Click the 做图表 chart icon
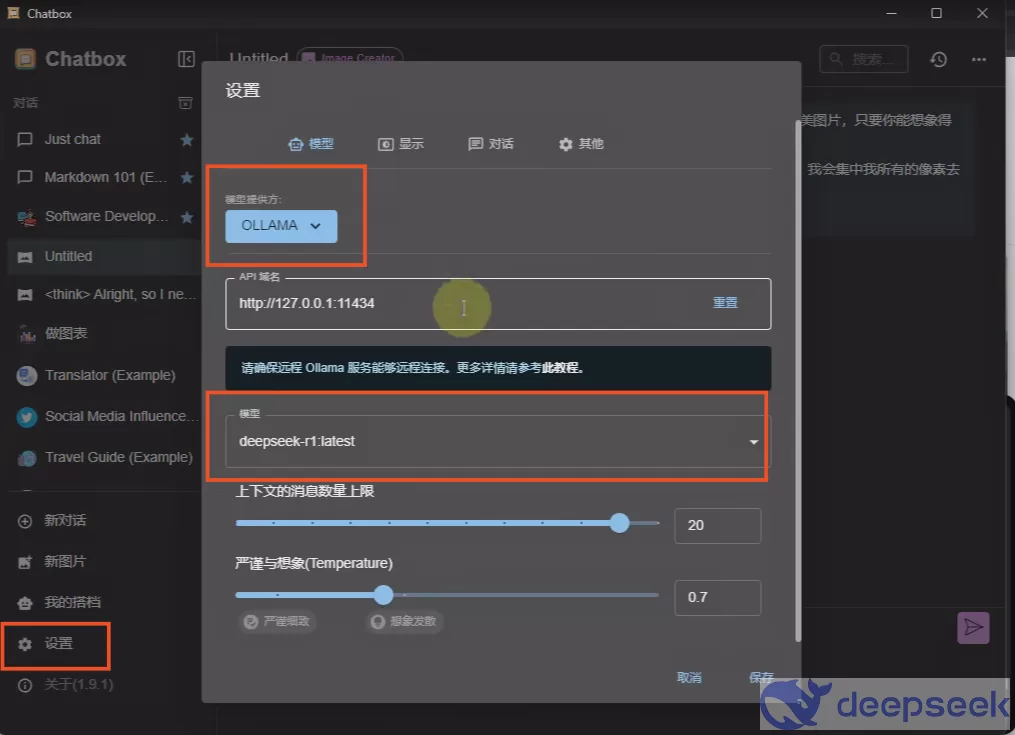Image resolution: width=1015 pixels, height=735 pixels. click(x=27, y=334)
